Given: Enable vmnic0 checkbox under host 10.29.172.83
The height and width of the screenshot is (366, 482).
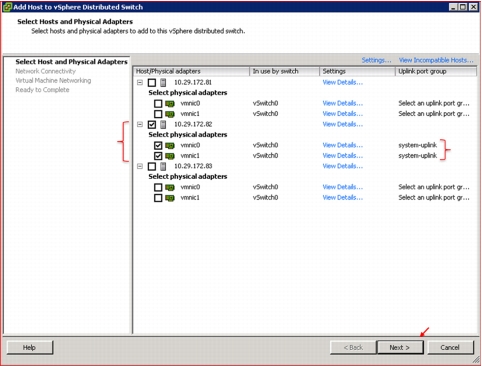Looking at the screenshot, I should click(x=158, y=187).
